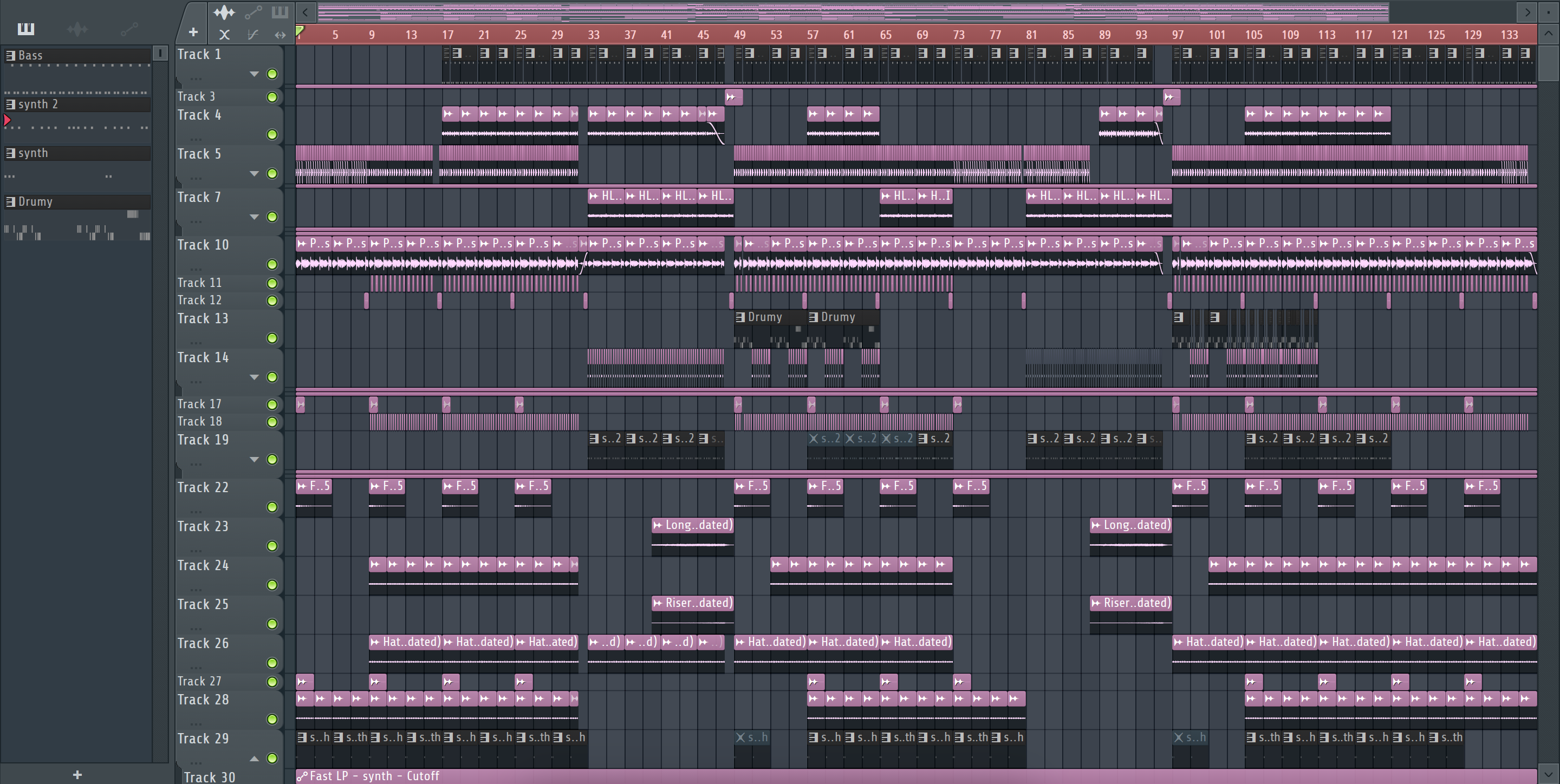Click the audio clip at Track 3 bar 96
The image size is (1560, 784).
(x=1171, y=97)
